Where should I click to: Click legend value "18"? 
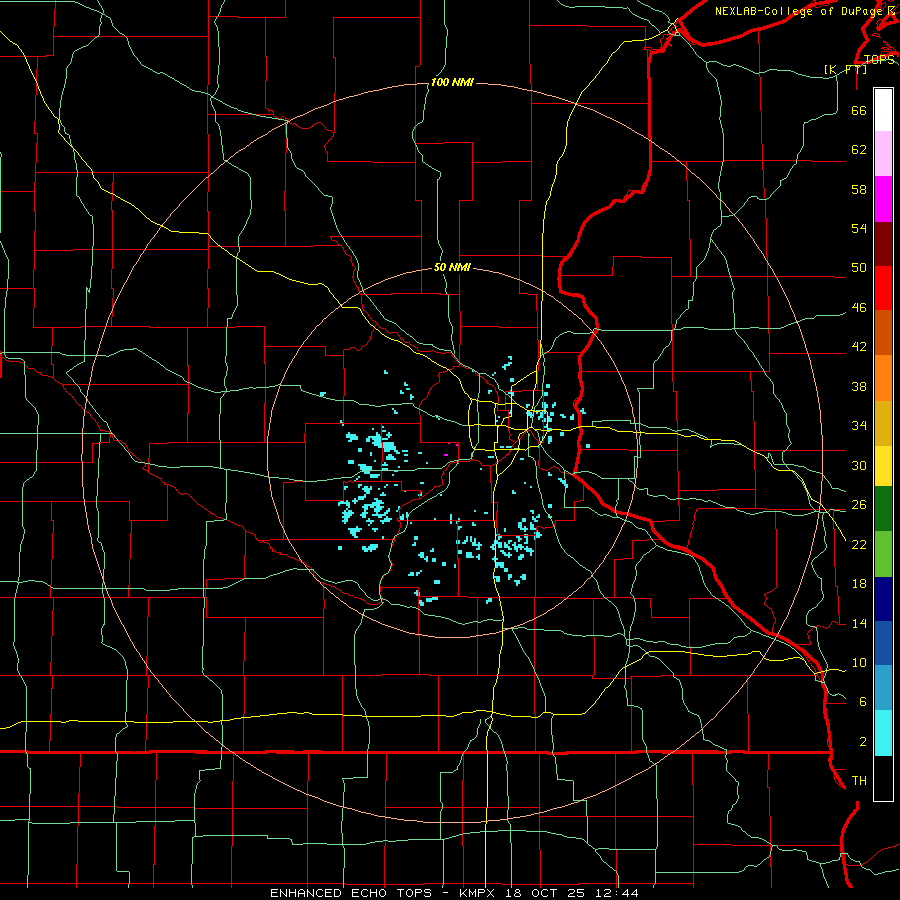[859, 584]
